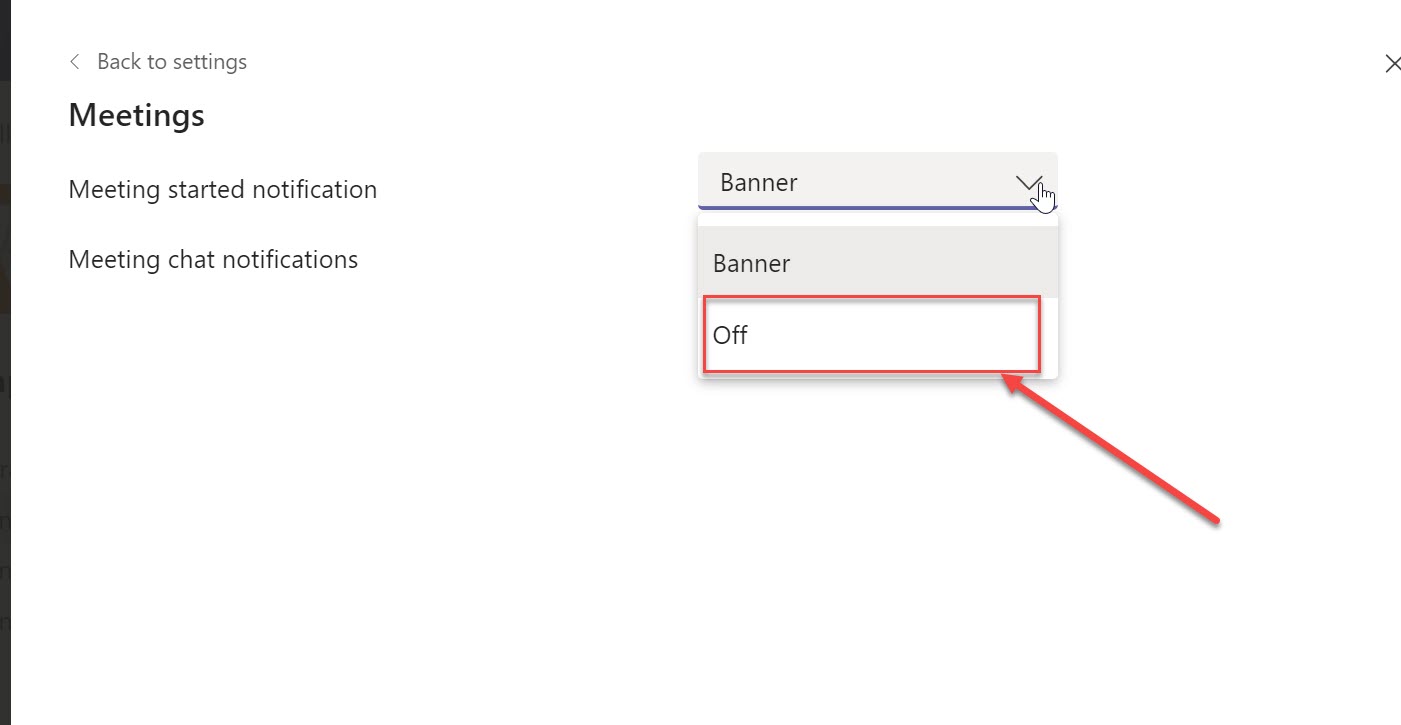
Task: Click the dimmed background app strip at left
Action: (x=4, y=400)
